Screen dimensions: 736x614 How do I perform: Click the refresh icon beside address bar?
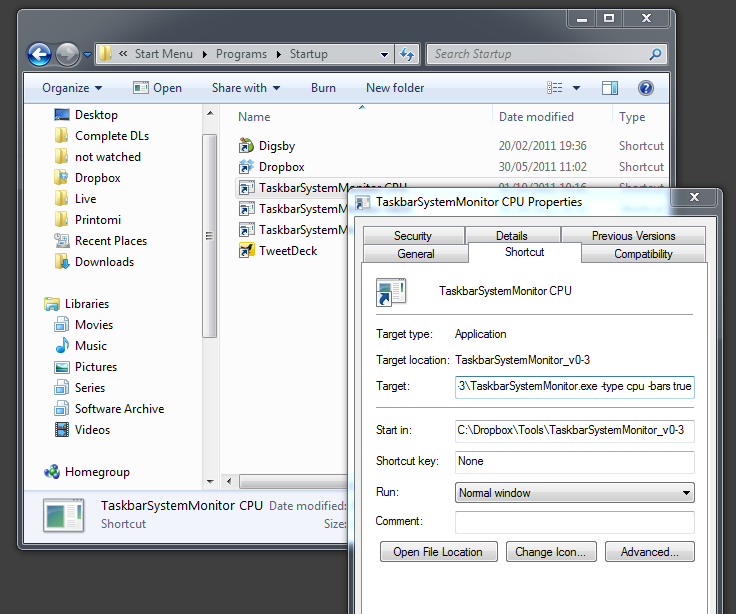[x=407, y=54]
